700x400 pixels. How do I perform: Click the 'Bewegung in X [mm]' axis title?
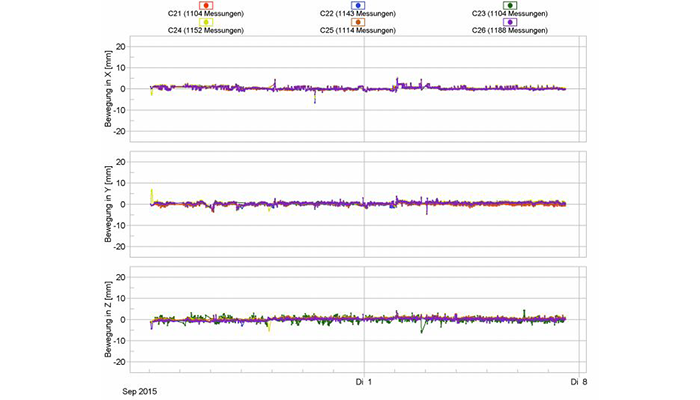(104, 88)
